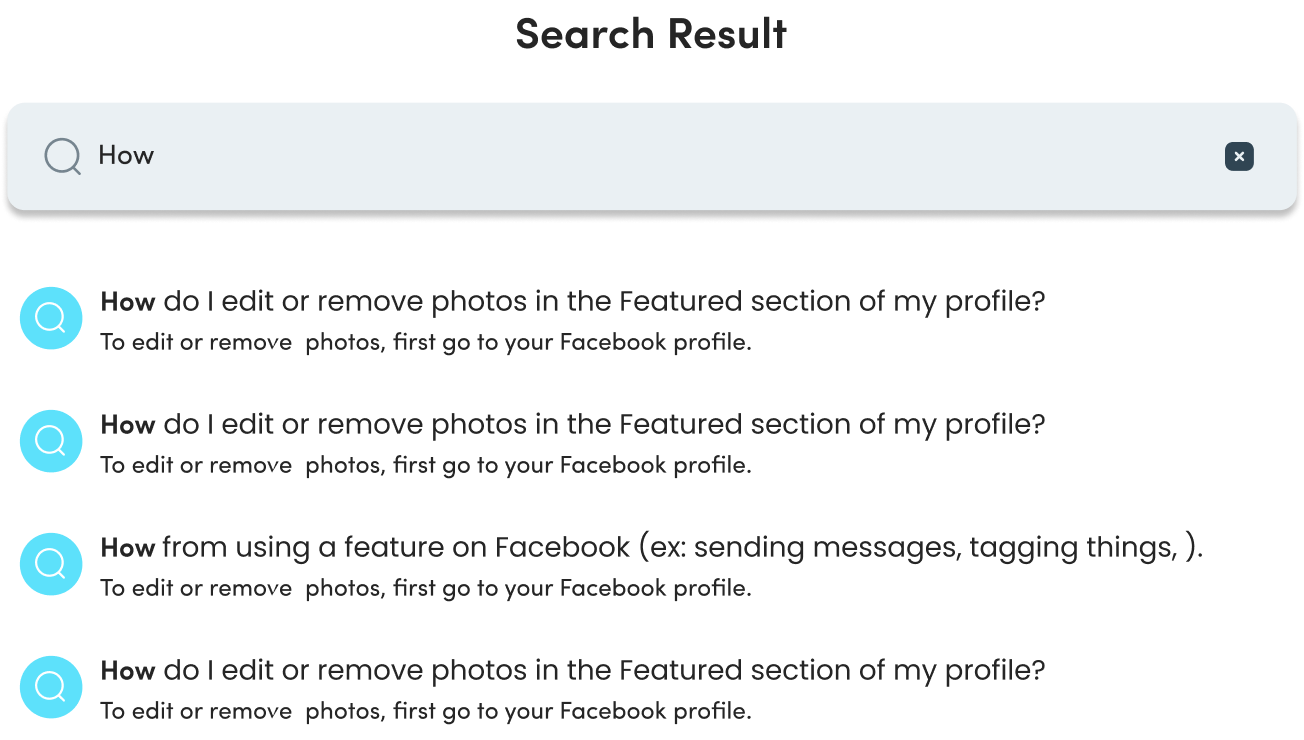
Task: Click bold "How" in the last result
Action: pyautogui.click(x=128, y=671)
